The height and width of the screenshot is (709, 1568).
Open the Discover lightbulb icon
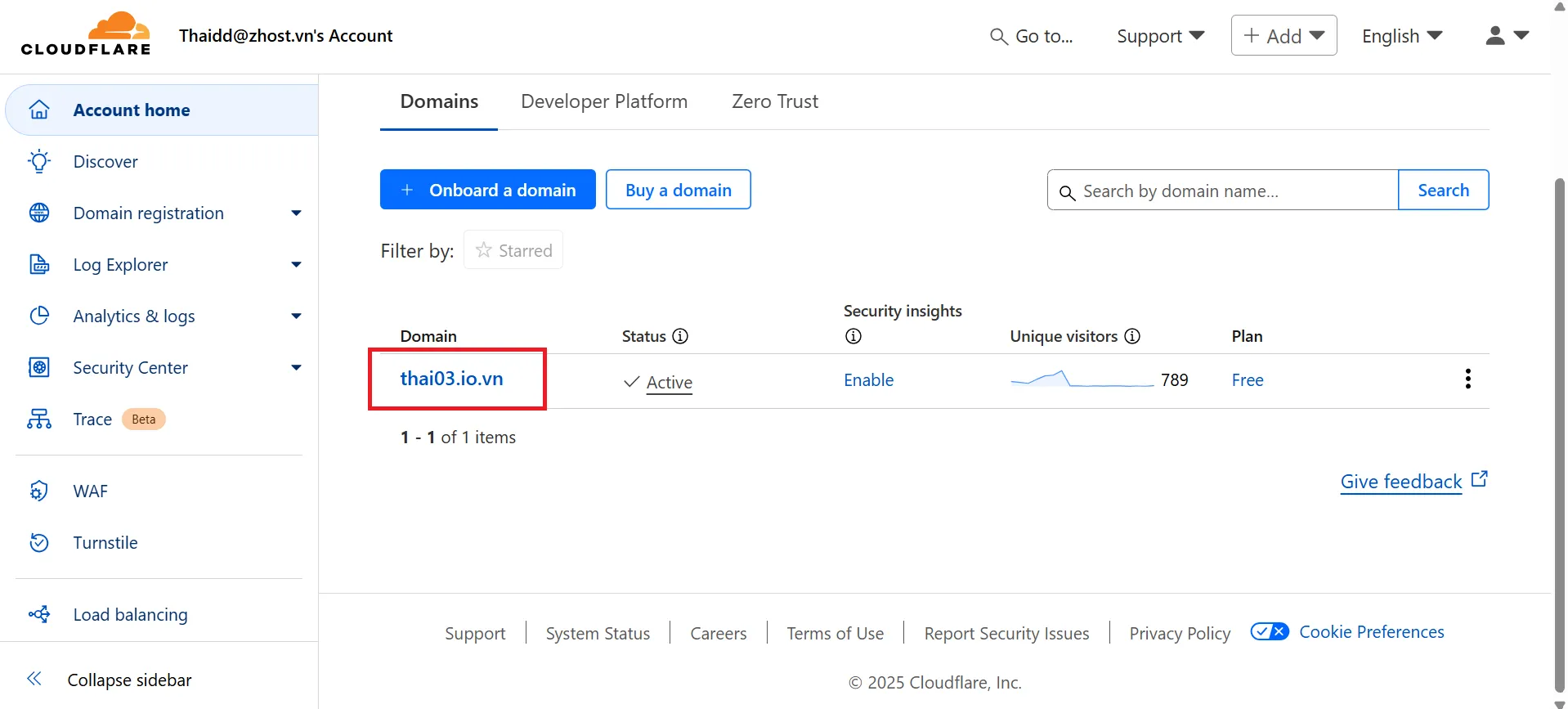39,161
